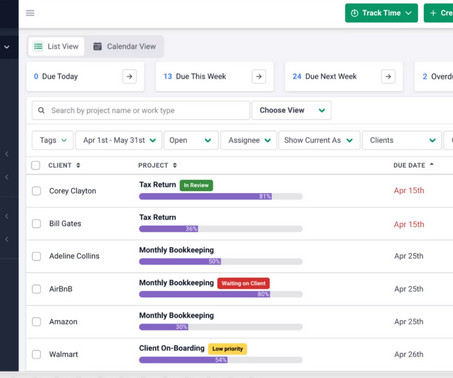Click the Waiting on Client tag
Viewport: 453px width, 378px height.
(244, 283)
